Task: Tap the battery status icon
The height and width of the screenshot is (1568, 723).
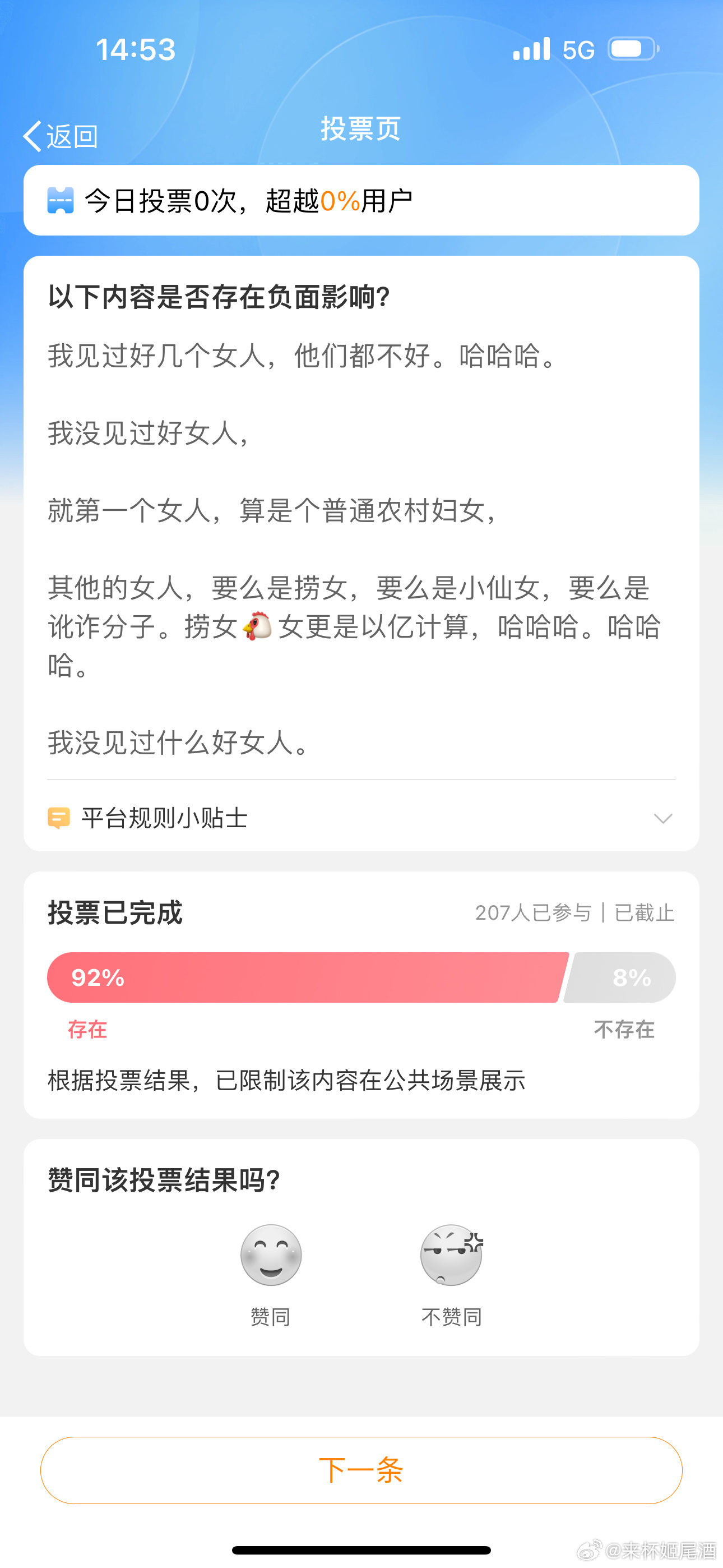Action: 633,49
